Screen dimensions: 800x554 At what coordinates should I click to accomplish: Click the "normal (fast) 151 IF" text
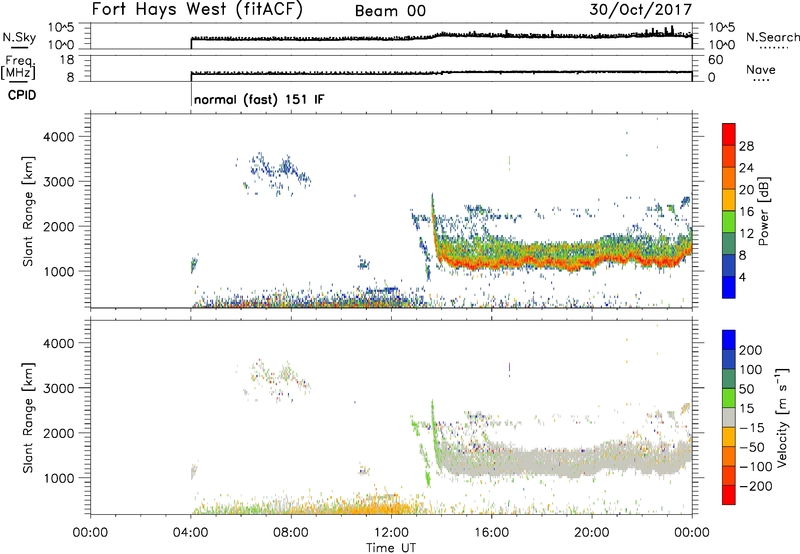259,99
